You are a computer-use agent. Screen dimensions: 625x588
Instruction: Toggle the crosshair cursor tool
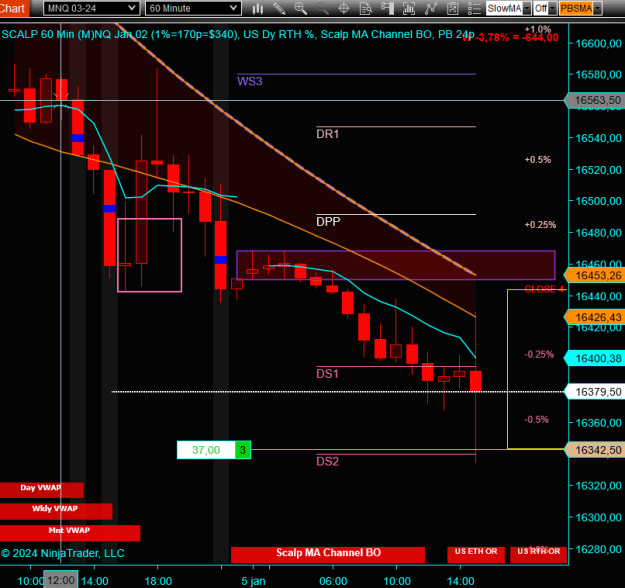pyautogui.click(x=344, y=8)
